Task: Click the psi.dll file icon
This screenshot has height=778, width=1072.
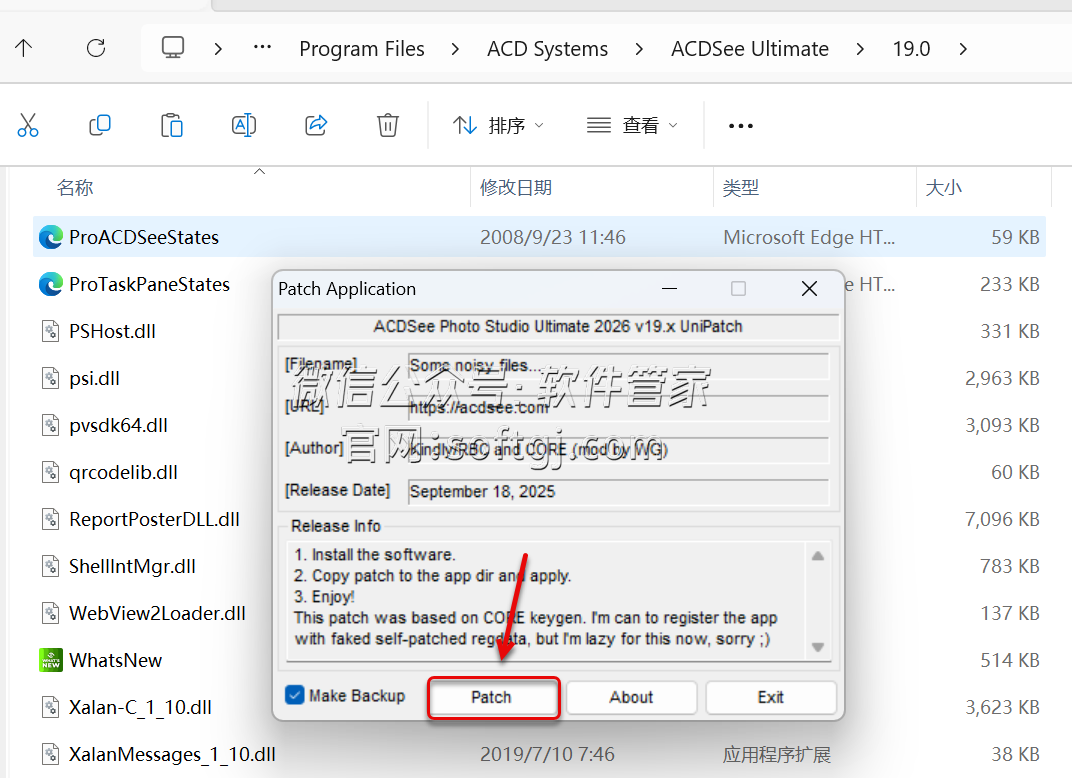Action: [x=51, y=378]
